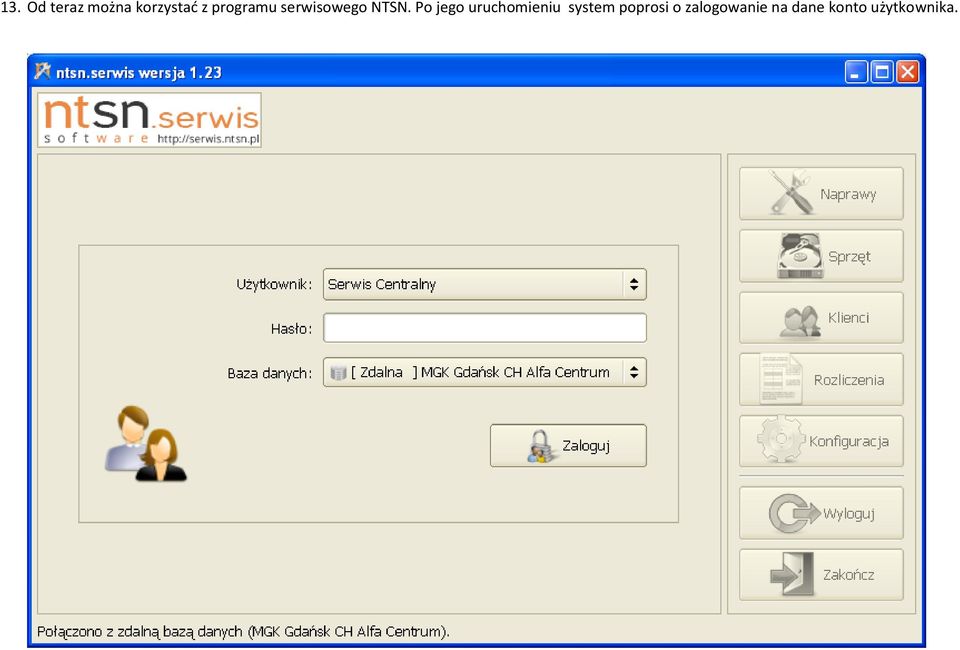Close the ntsn.serwis window

click(x=907, y=72)
